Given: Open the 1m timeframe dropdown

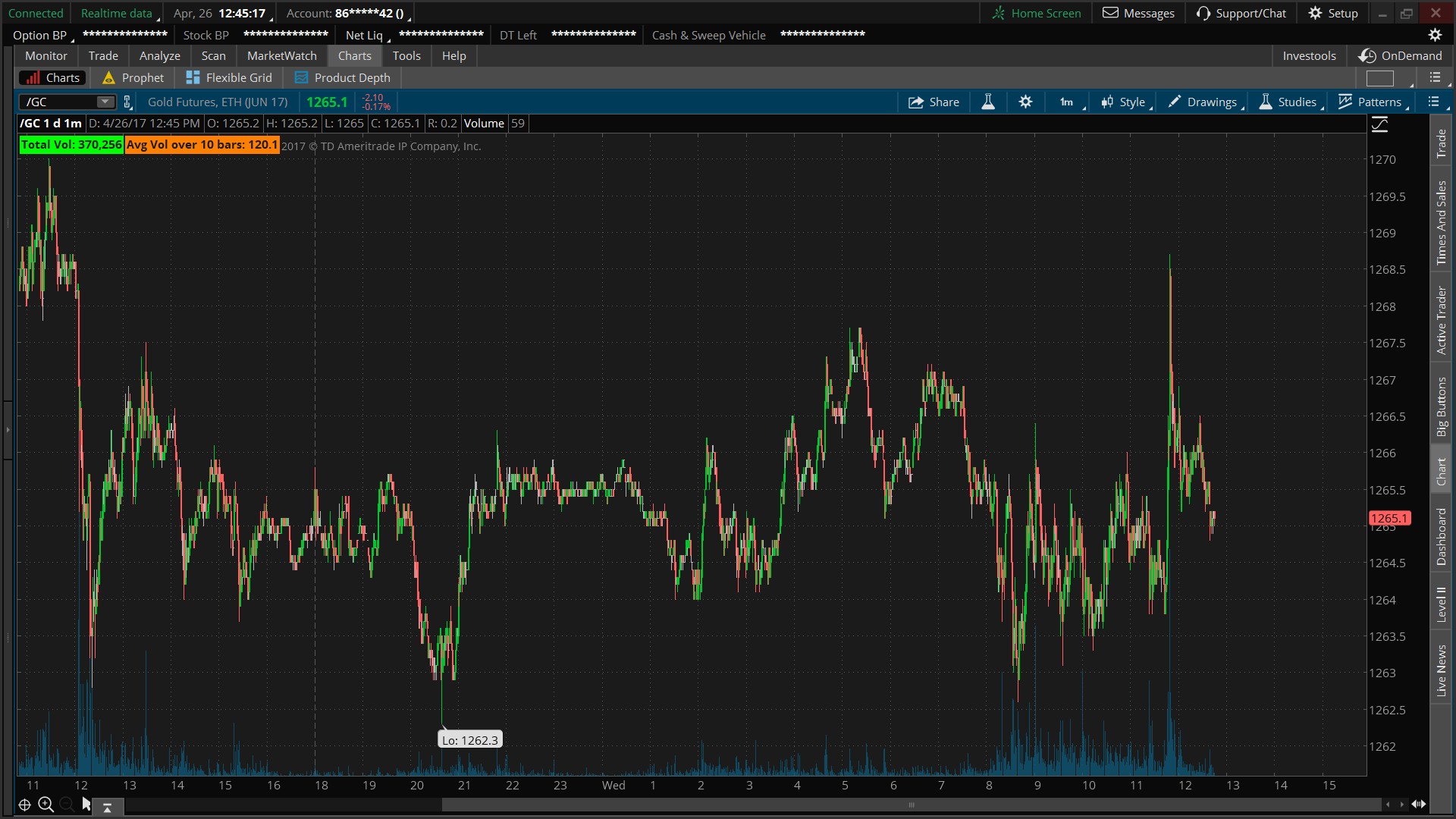Looking at the screenshot, I should (1067, 102).
